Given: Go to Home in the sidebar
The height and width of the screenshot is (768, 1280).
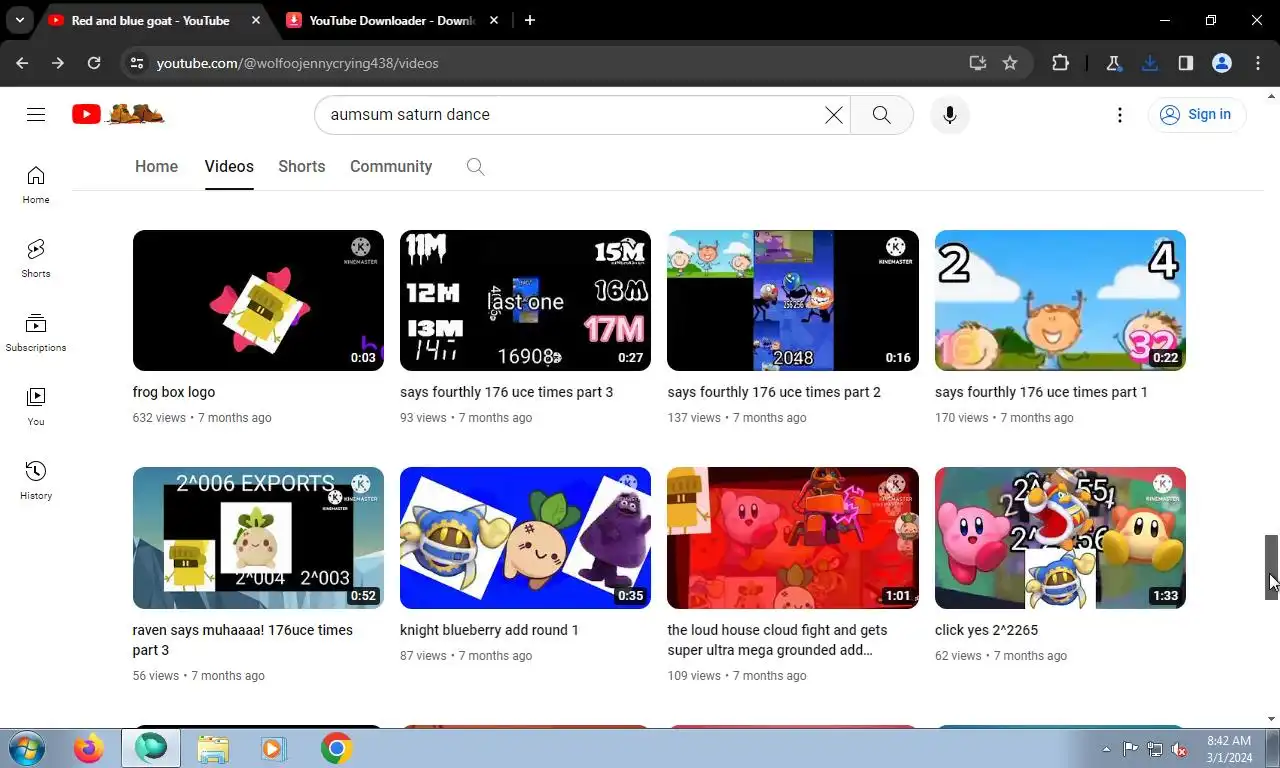Looking at the screenshot, I should click(36, 185).
